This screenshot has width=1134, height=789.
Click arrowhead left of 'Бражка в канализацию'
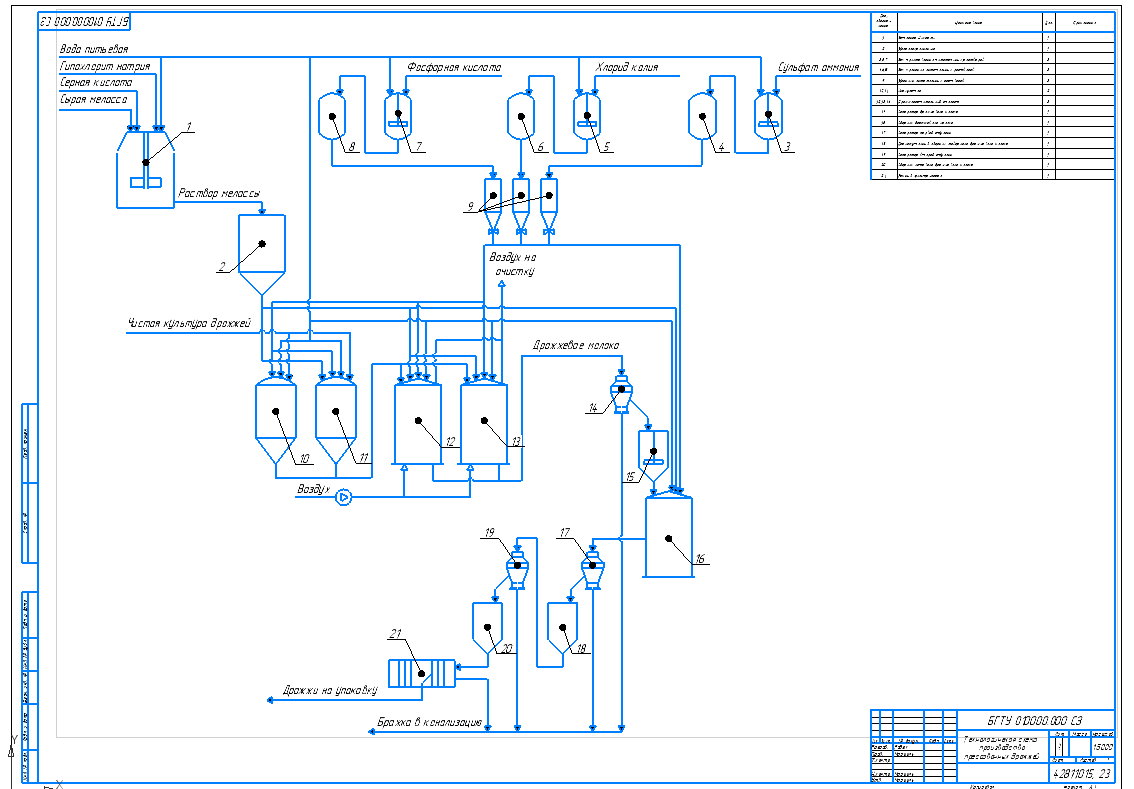[x=372, y=732]
